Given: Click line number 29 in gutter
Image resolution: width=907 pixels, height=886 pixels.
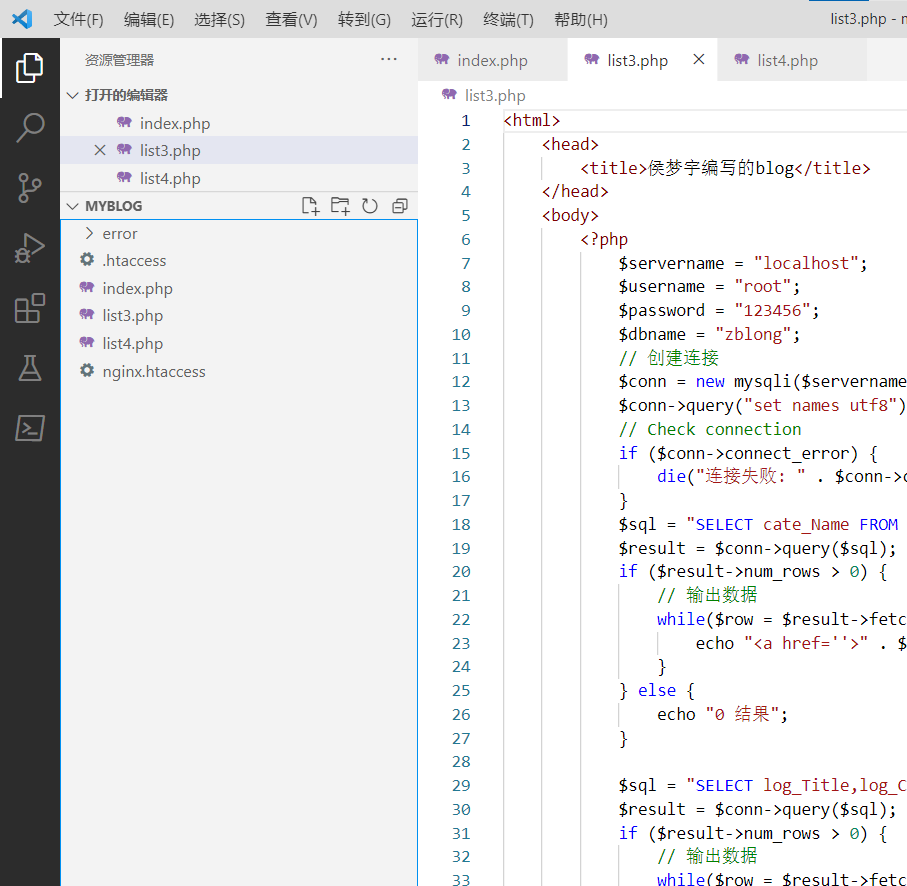Looking at the screenshot, I should [x=461, y=785].
